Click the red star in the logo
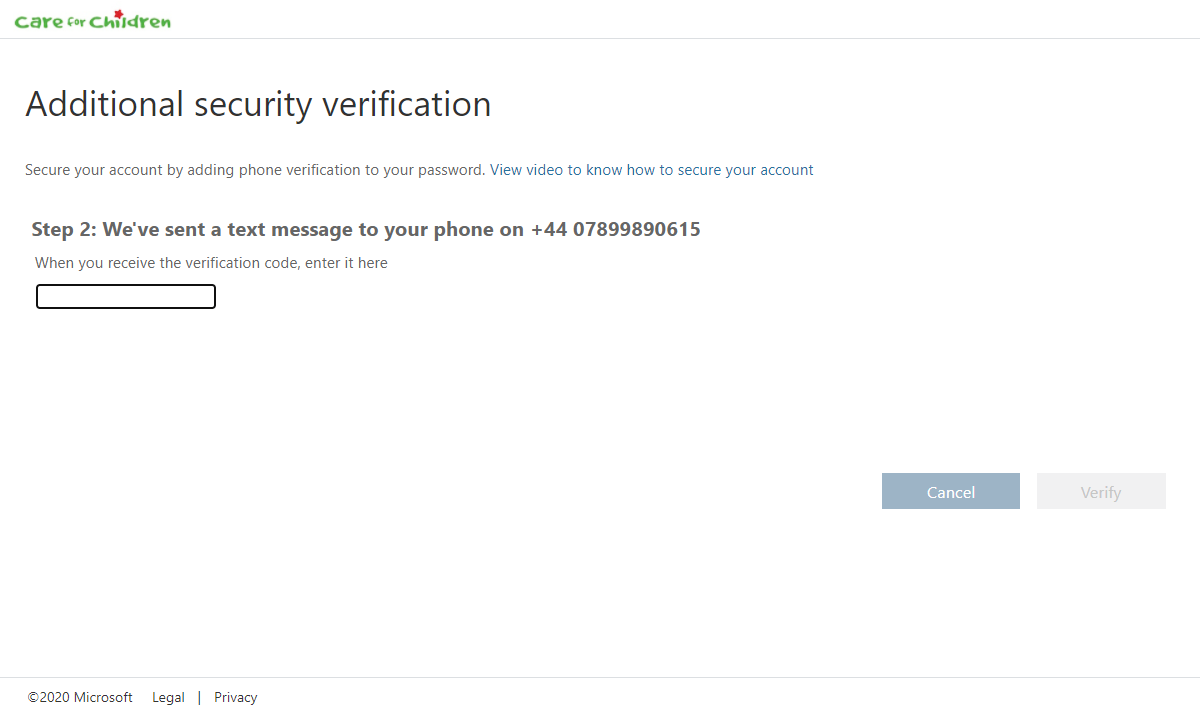 coord(119,13)
